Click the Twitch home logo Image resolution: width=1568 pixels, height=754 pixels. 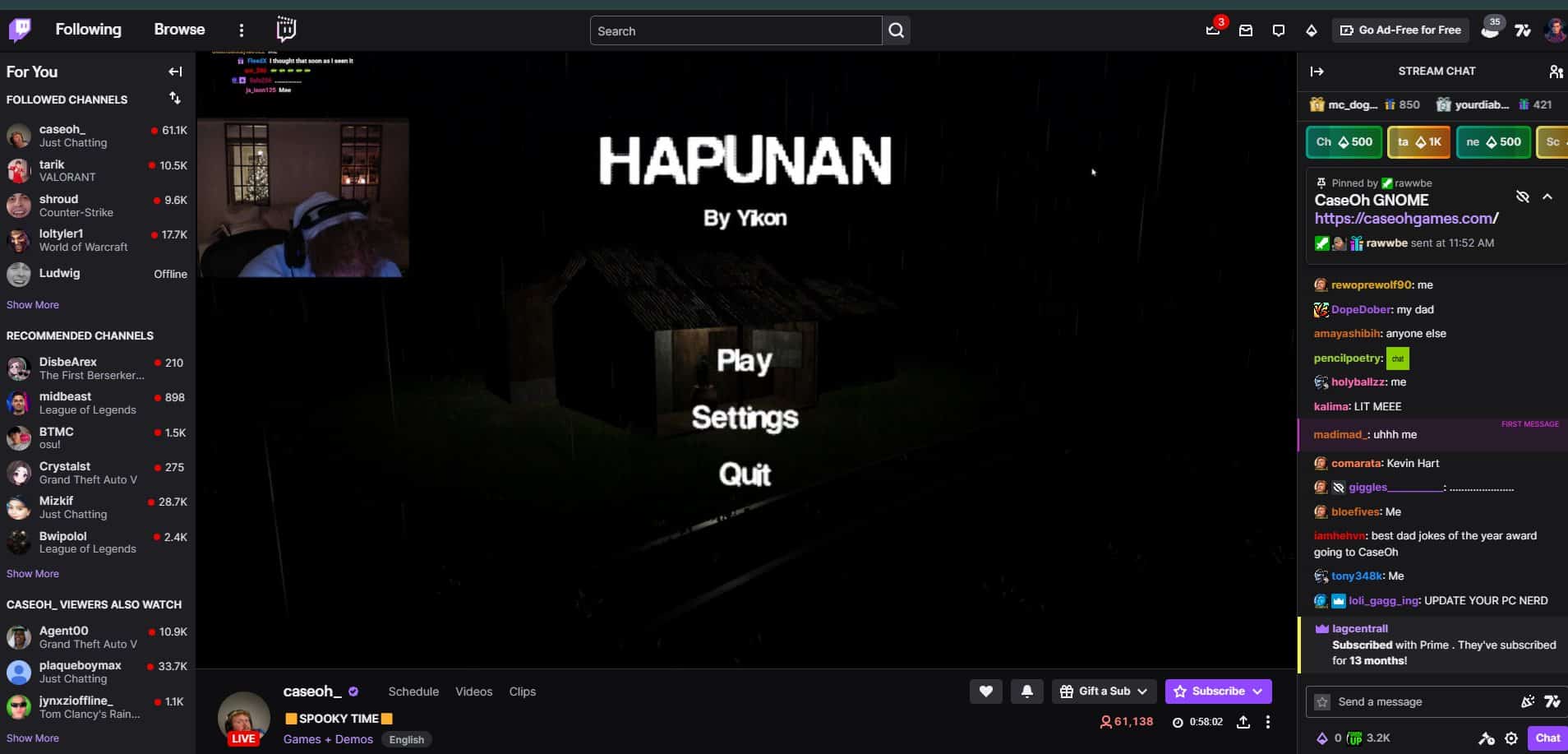(20, 30)
